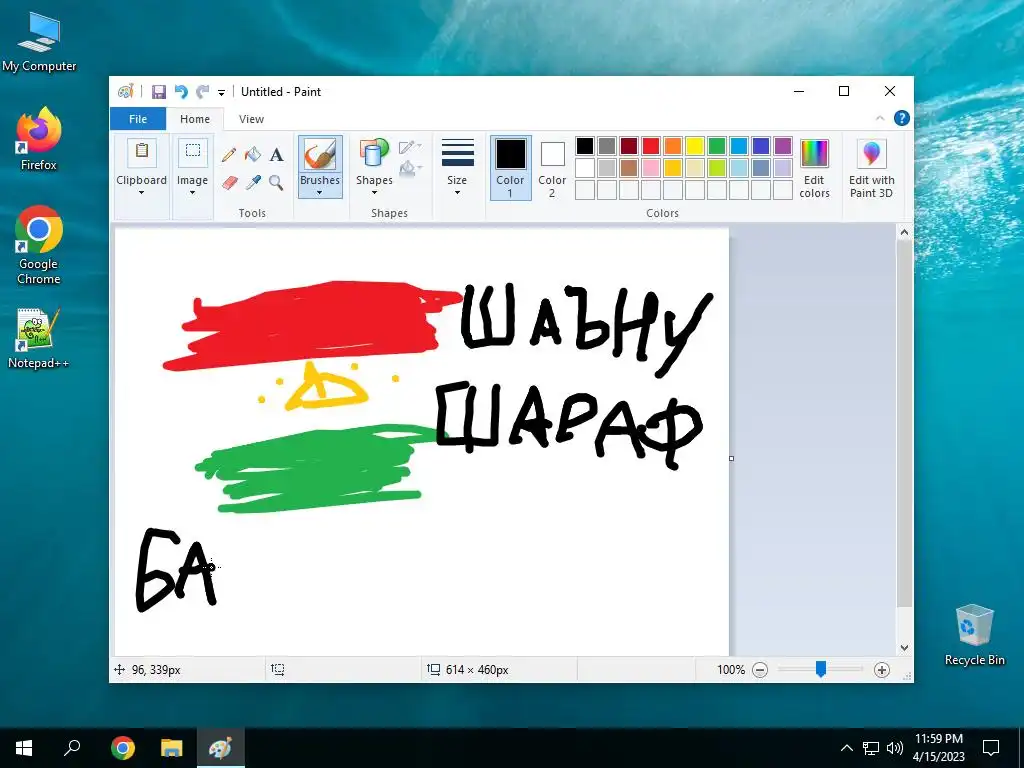Switch to the View ribbon tab
The image size is (1024, 768).
251,119
